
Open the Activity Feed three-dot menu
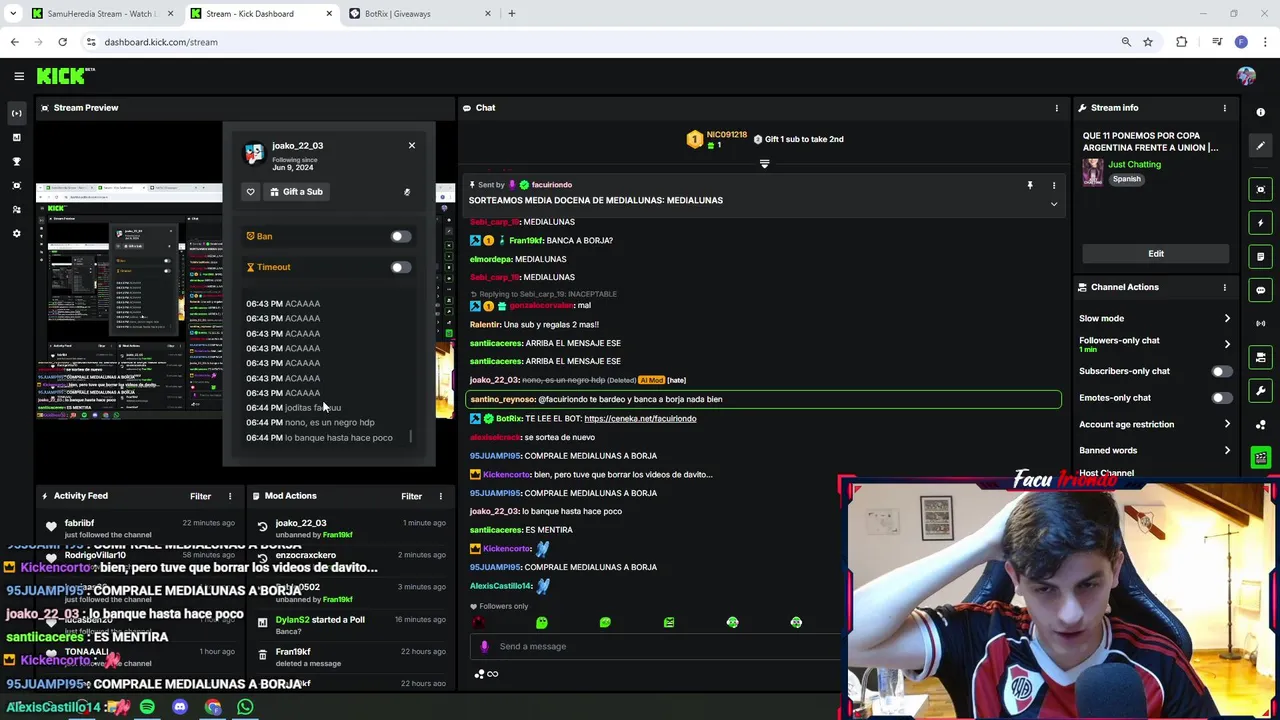coord(230,496)
